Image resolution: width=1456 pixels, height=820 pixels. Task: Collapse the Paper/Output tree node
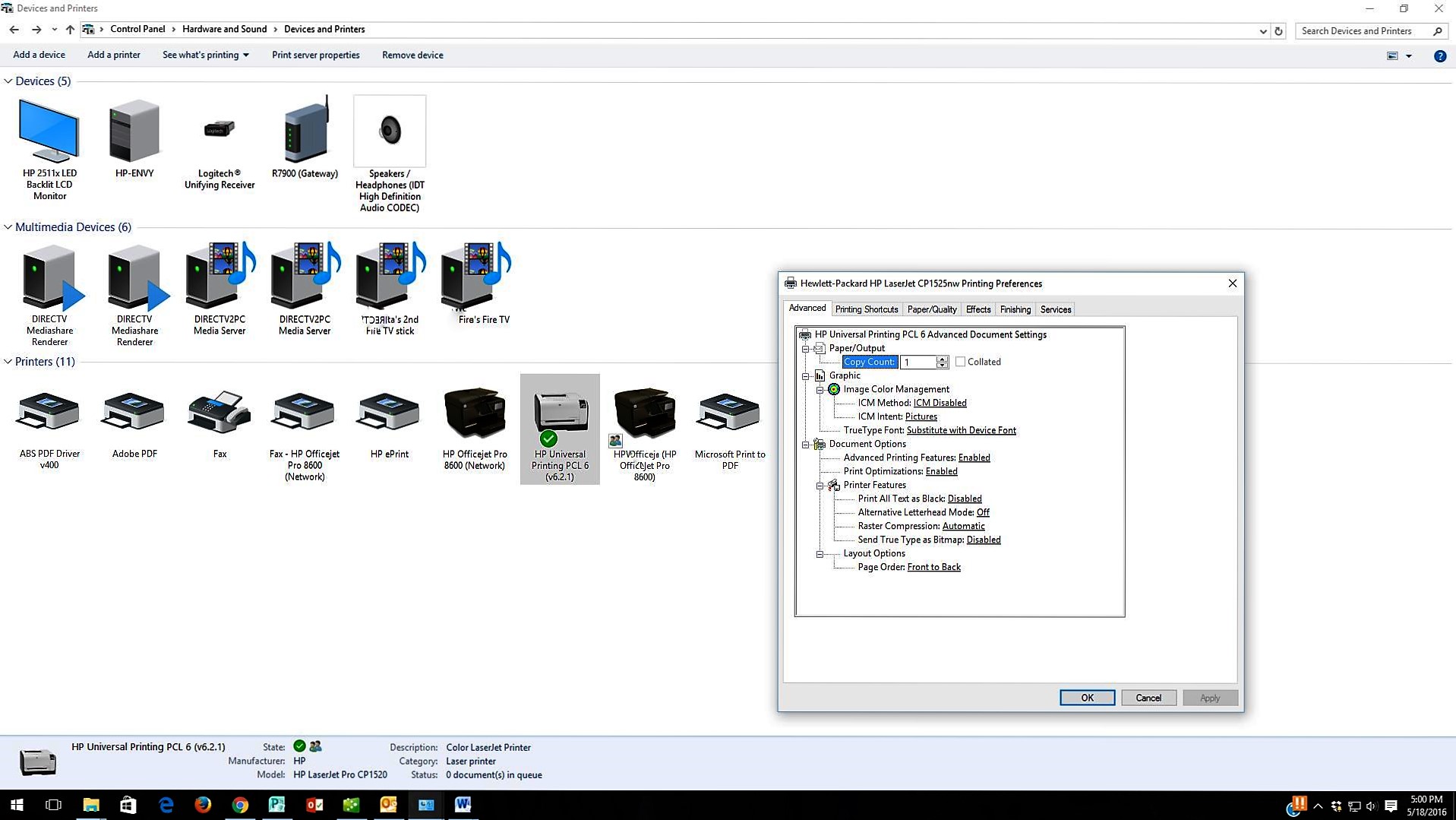(806, 349)
